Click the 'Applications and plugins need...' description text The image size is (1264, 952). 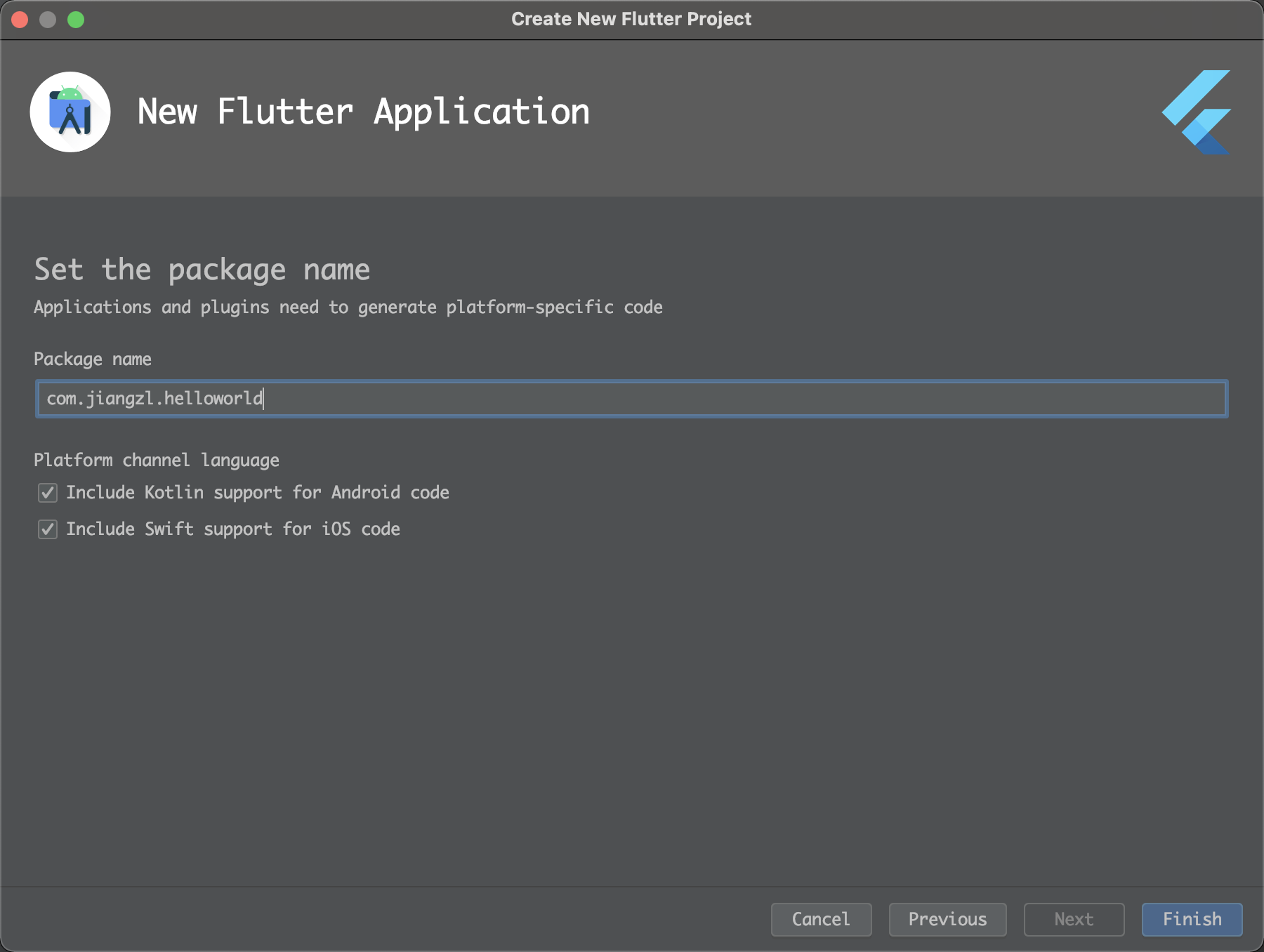348,308
